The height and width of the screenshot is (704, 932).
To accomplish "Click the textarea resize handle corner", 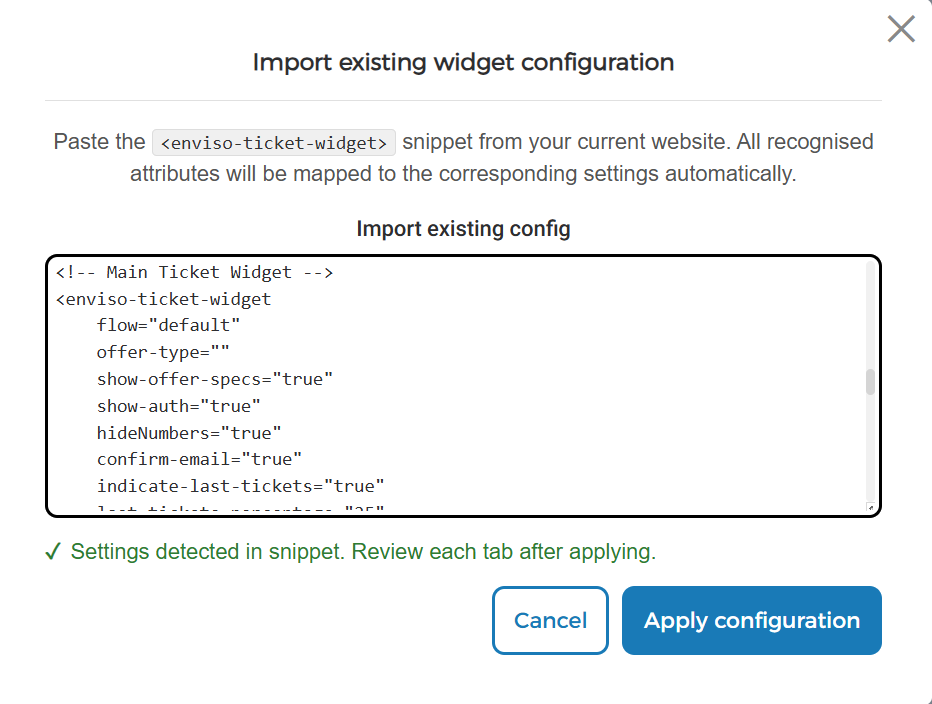I will (x=870, y=507).
